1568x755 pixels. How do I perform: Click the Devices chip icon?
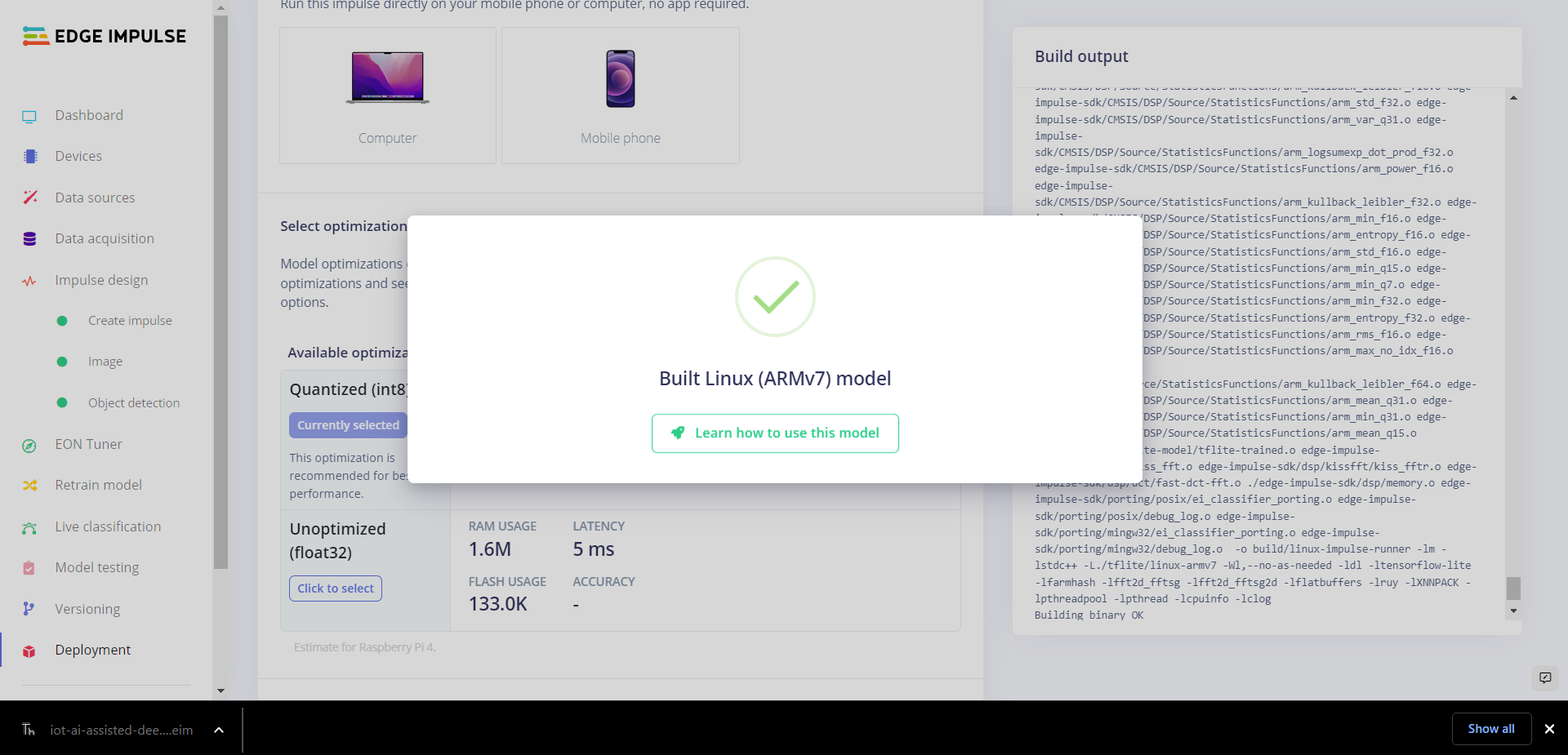point(30,157)
